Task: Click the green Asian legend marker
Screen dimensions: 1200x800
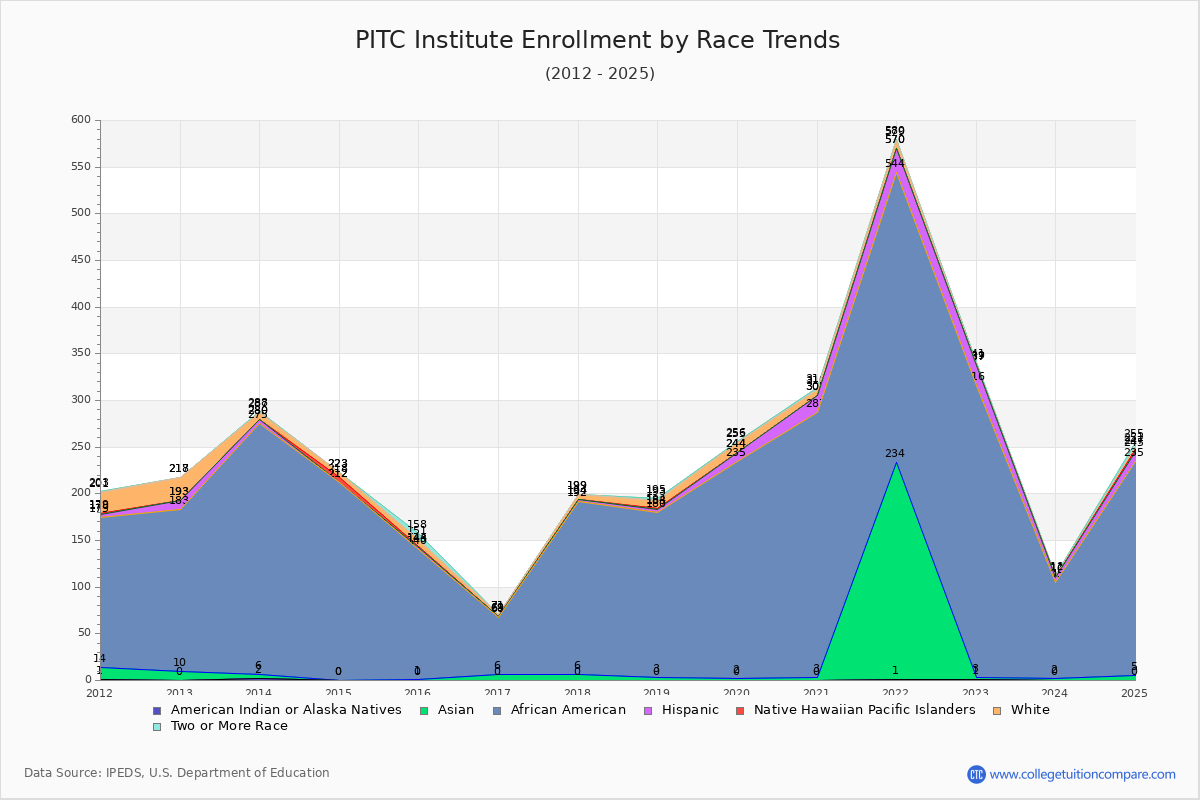Action: pyautogui.click(x=426, y=710)
